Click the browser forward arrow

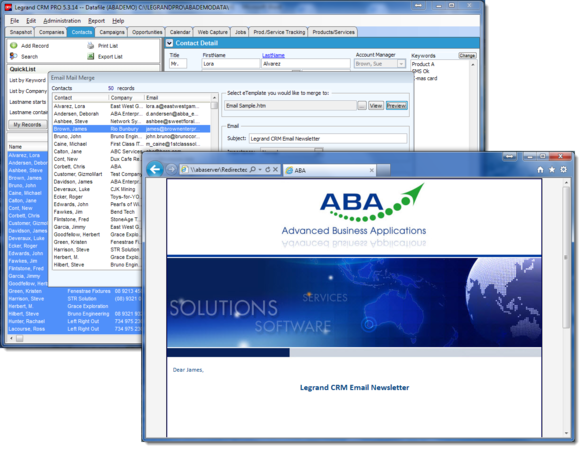(x=171, y=170)
